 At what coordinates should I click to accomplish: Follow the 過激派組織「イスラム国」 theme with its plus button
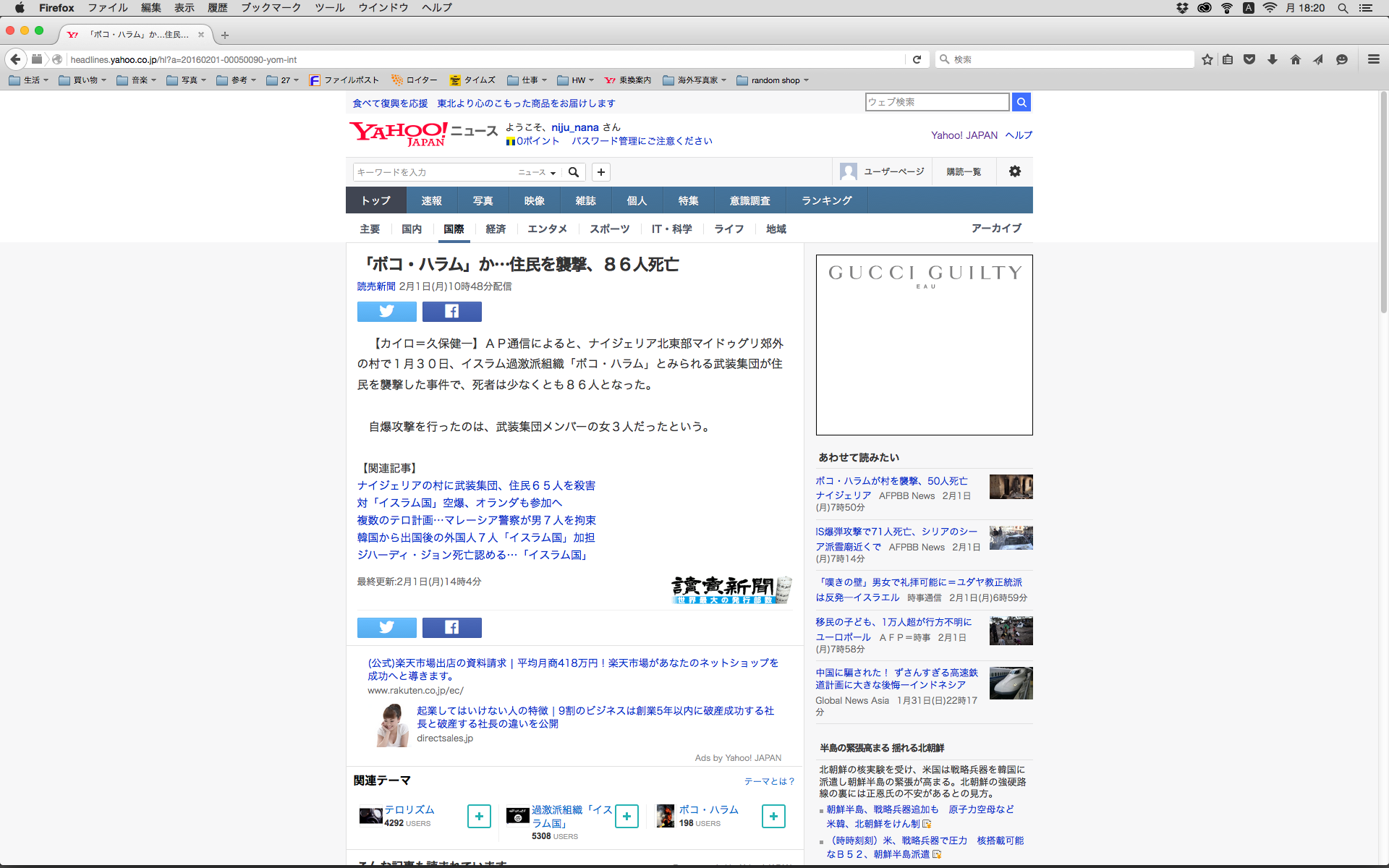click(x=626, y=816)
